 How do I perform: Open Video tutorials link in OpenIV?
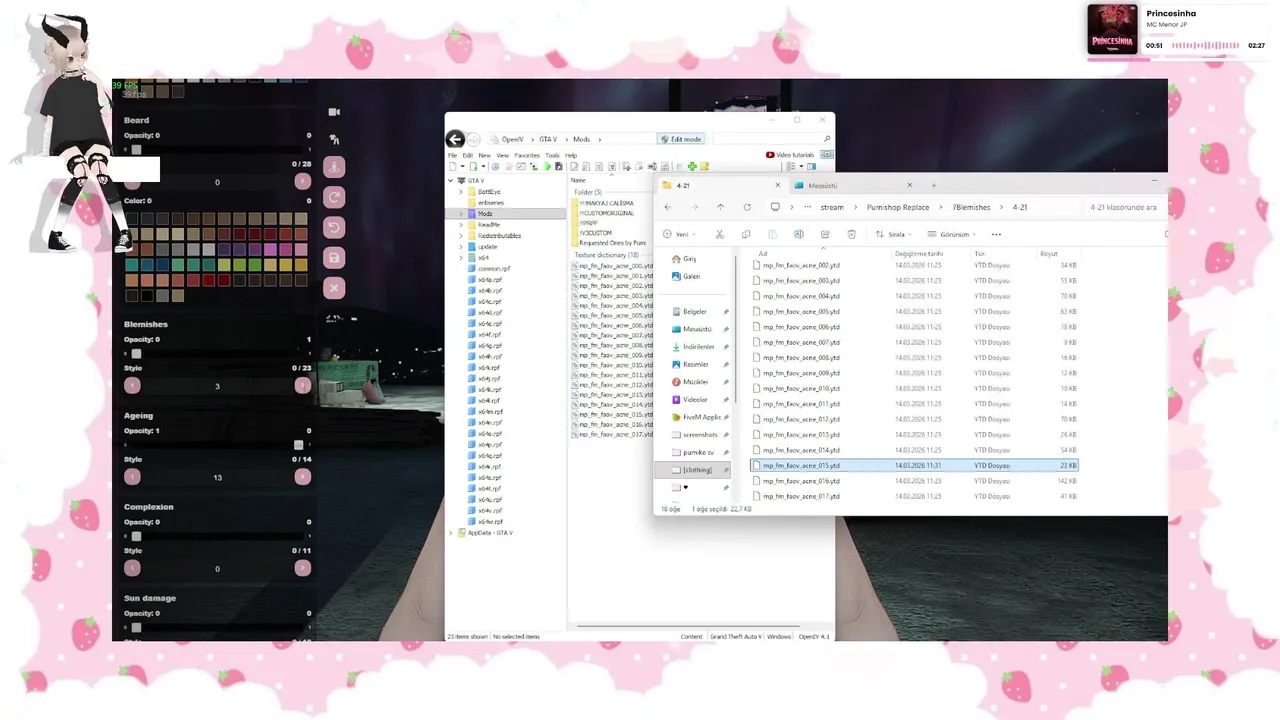pos(790,155)
